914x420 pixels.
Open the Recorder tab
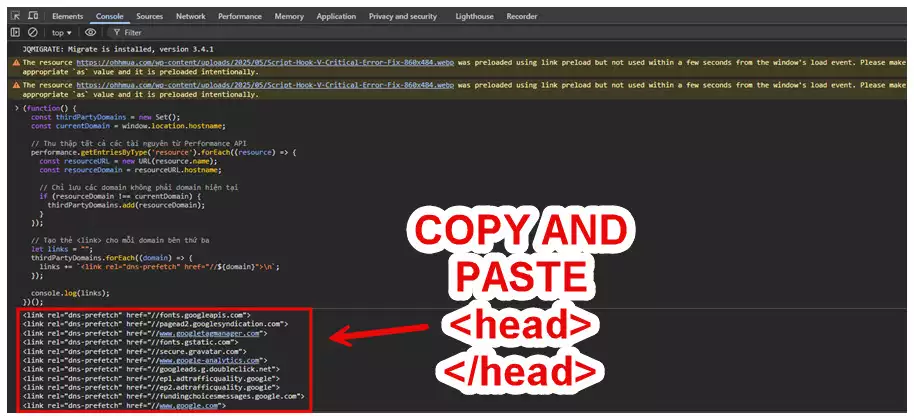522,16
